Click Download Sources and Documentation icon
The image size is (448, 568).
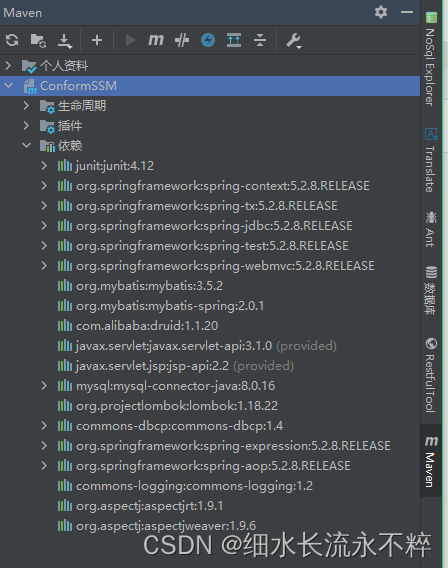point(65,41)
